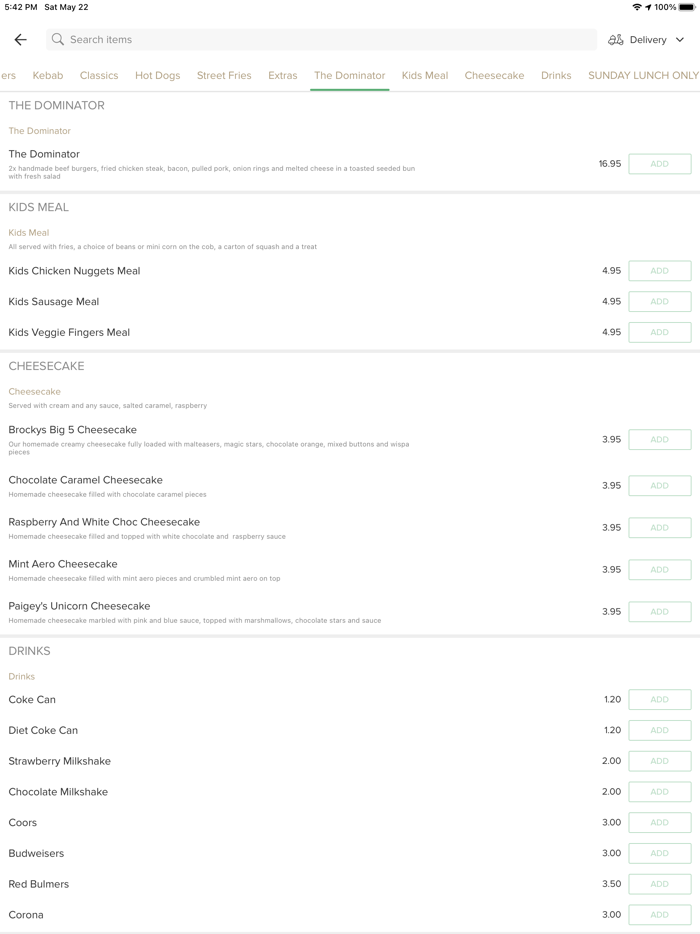This screenshot has height=934, width=700.
Task: Select the Kids Veggie Fingers Meal item
Action: (69, 332)
